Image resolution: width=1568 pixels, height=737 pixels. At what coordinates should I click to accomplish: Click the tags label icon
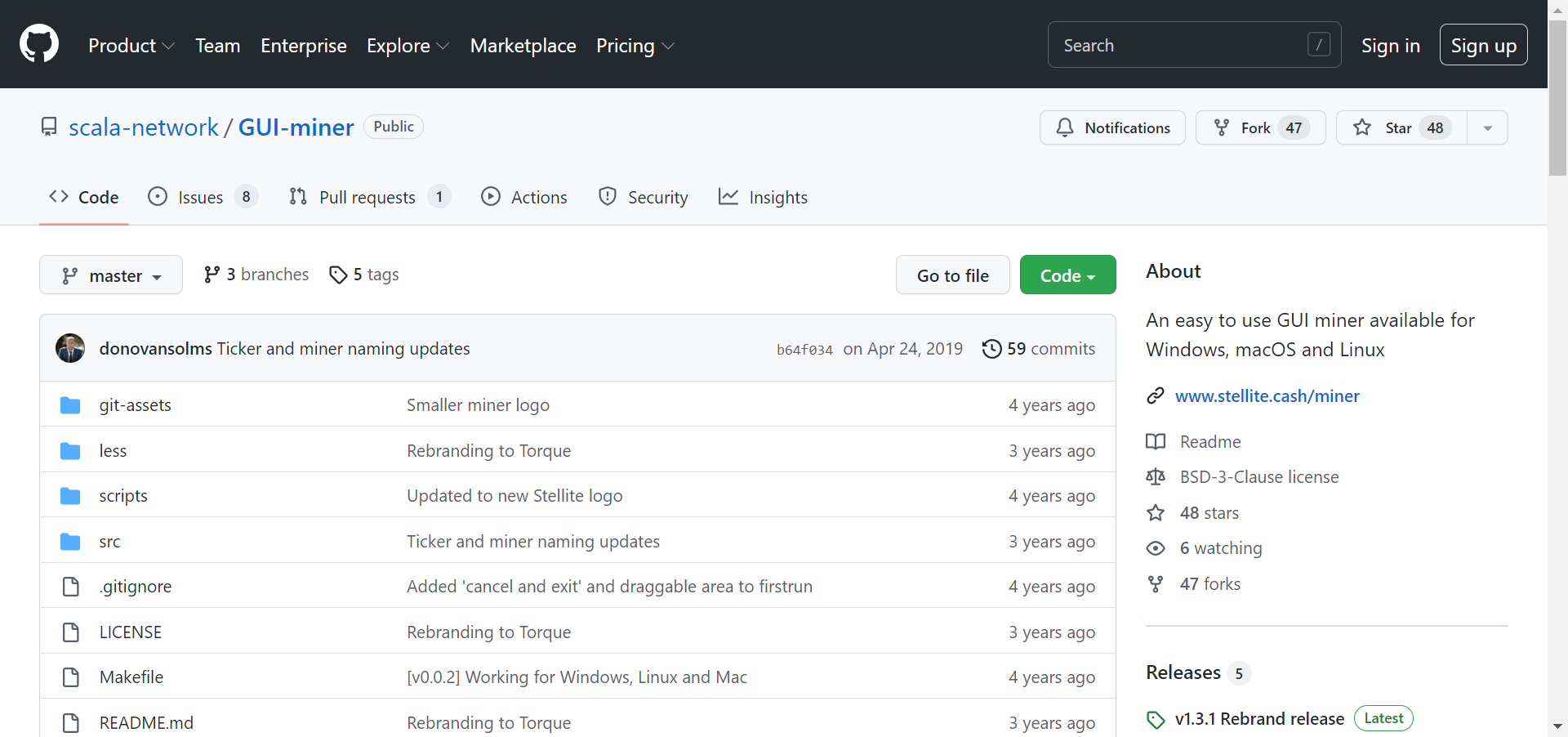[x=338, y=275]
